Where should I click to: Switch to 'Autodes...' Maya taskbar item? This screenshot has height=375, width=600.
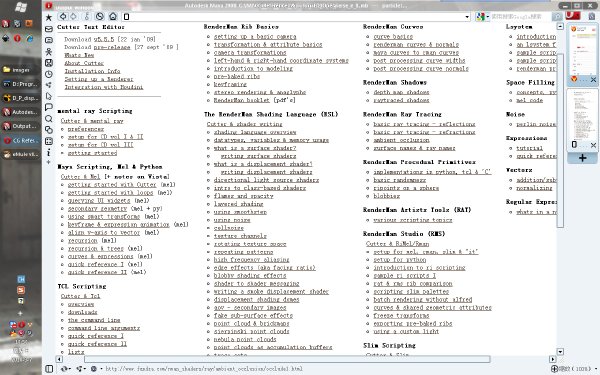click(21, 112)
